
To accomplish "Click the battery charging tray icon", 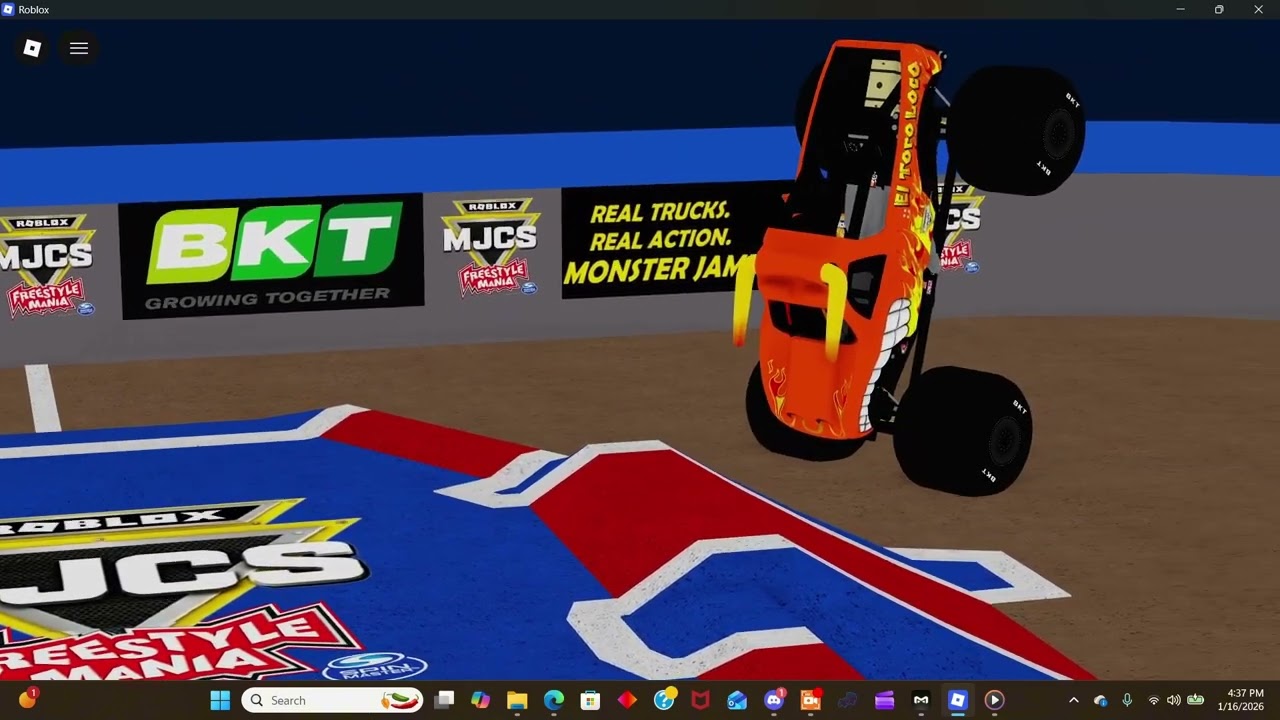I will coord(1195,700).
